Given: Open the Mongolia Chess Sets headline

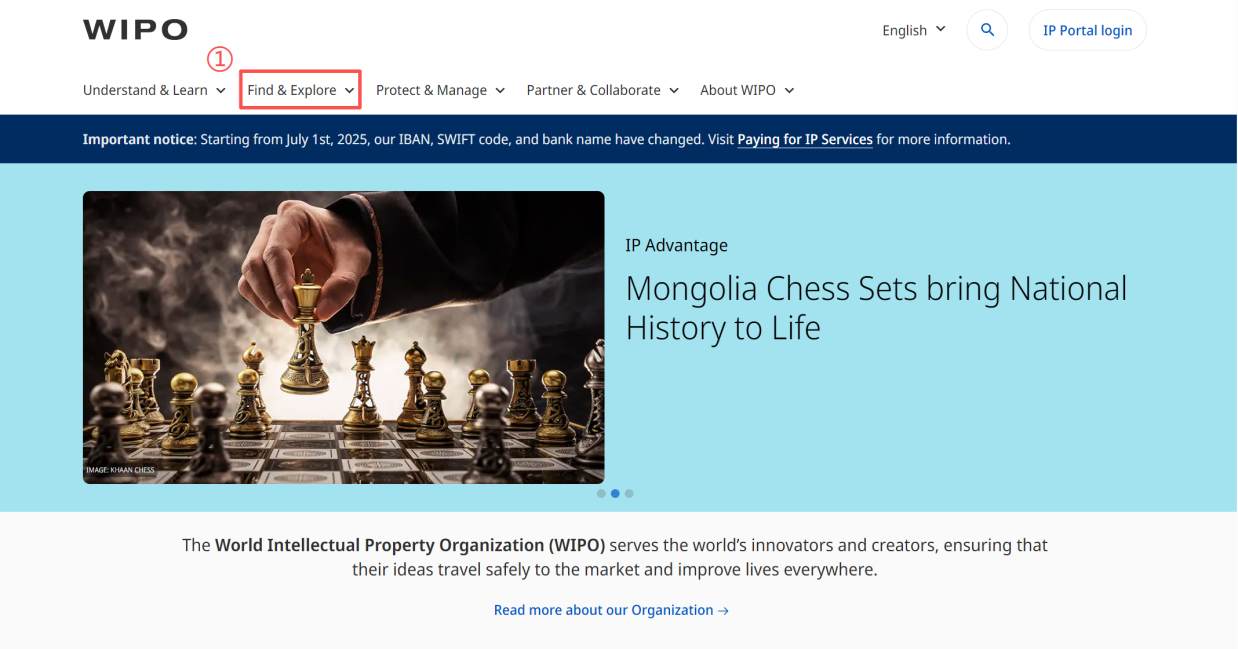Looking at the screenshot, I should click(x=875, y=308).
